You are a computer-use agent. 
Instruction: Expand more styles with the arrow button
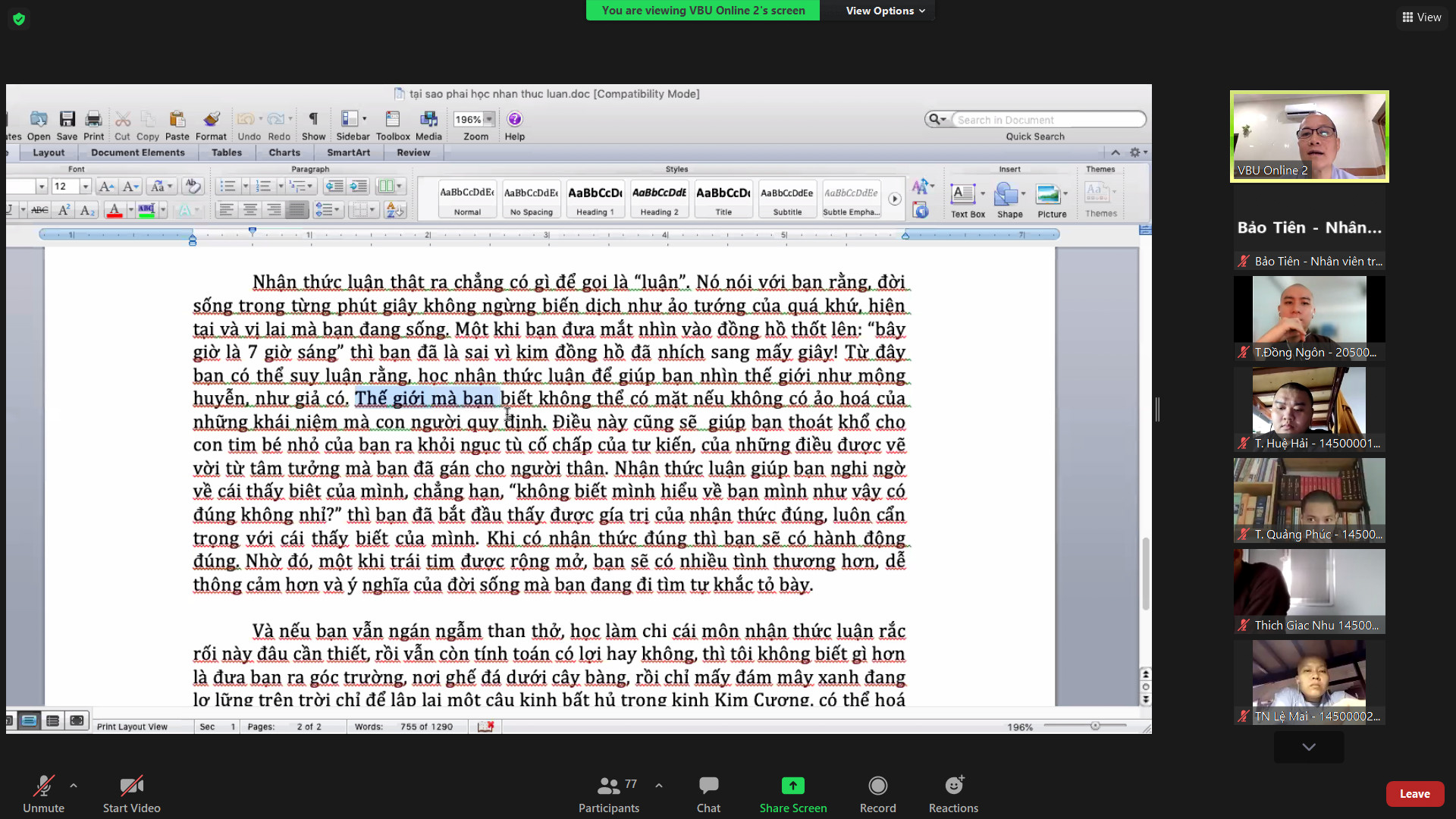[895, 199]
